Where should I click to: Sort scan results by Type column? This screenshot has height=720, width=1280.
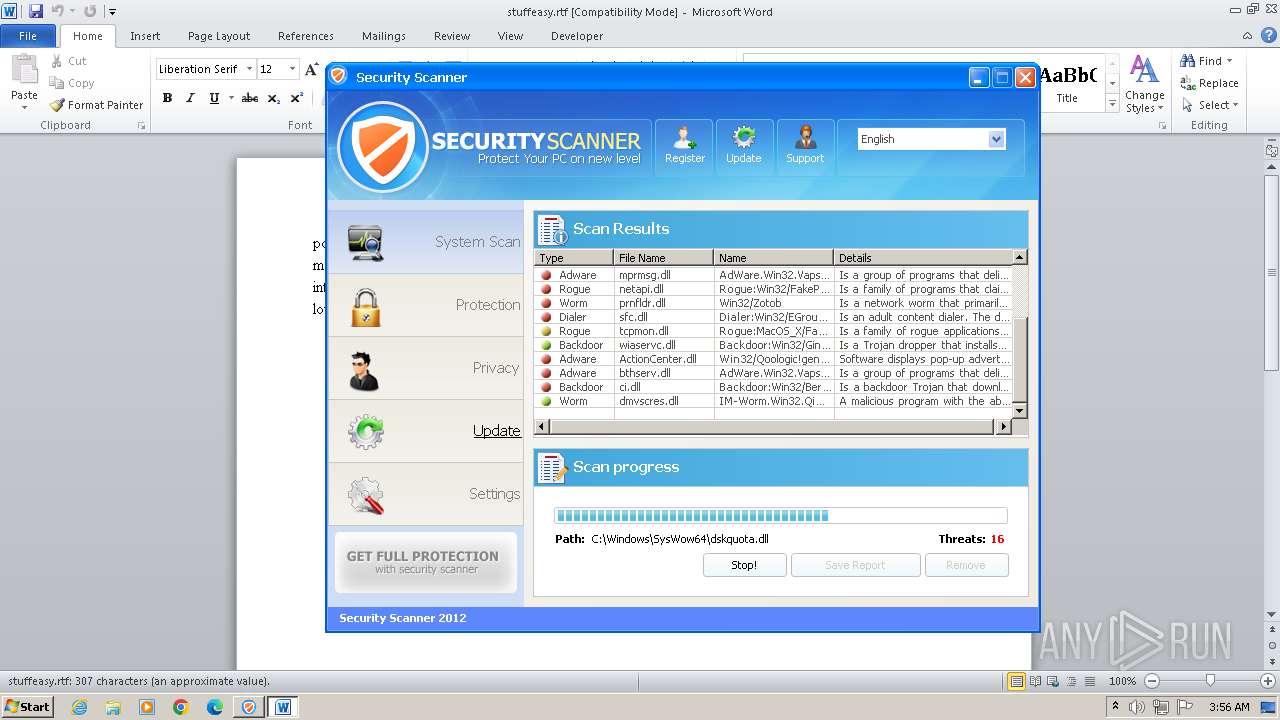point(574,258)
